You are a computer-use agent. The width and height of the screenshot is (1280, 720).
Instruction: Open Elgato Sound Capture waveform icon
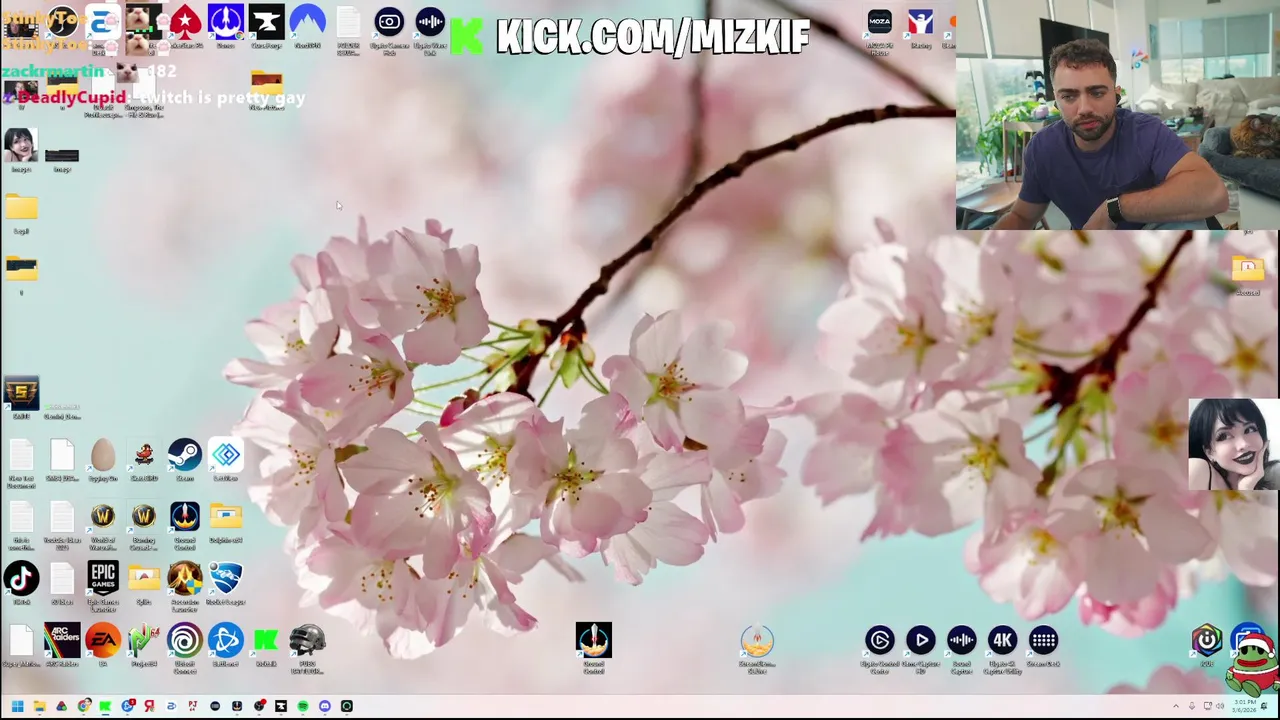962,640
